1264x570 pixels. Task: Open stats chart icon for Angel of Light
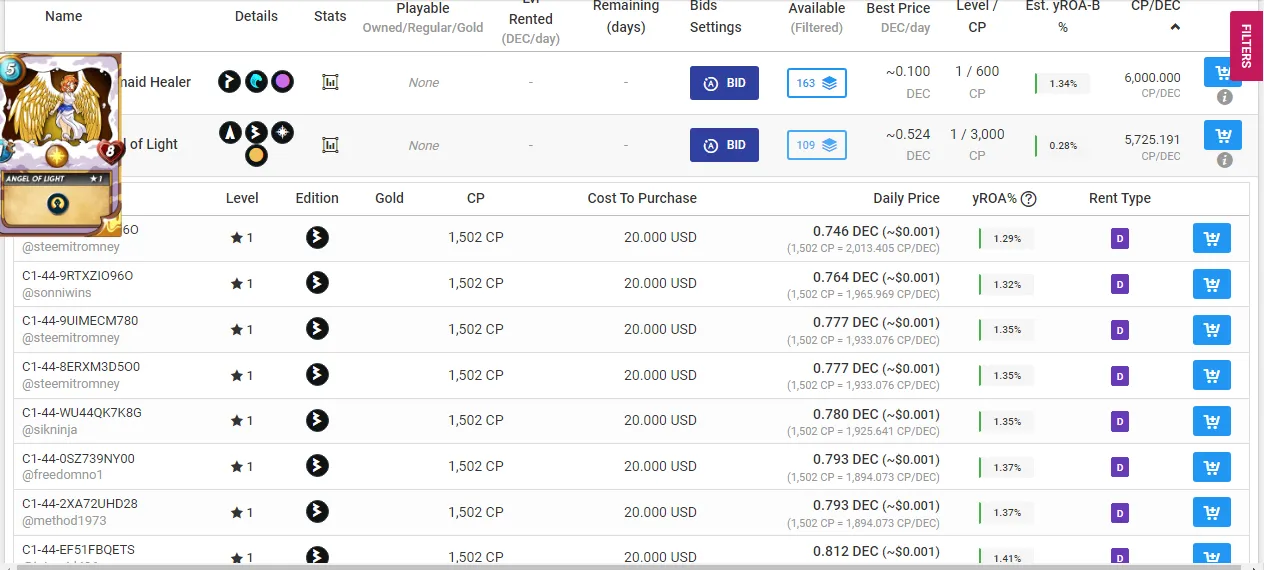tap(330, 145)
